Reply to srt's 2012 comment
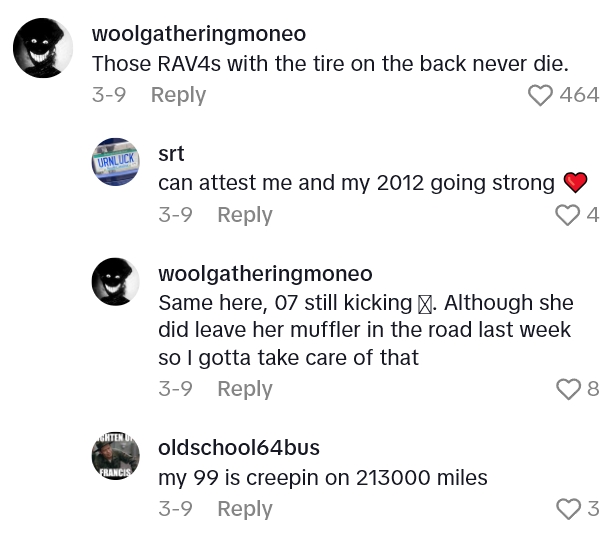 click(x=245, y=215)
